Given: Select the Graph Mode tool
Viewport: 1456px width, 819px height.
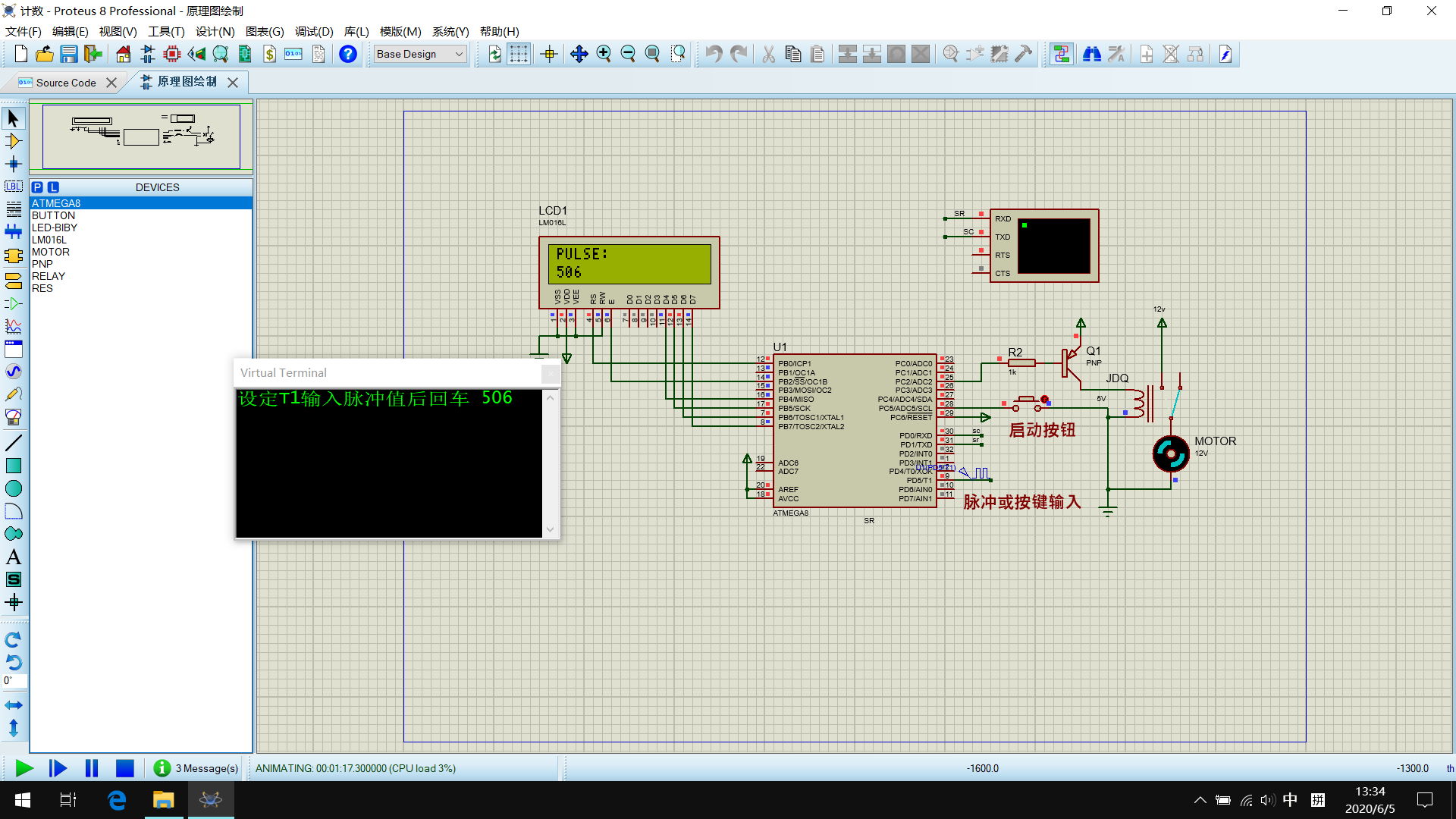Looking at the screenshot, I should (x=13, y=326).
